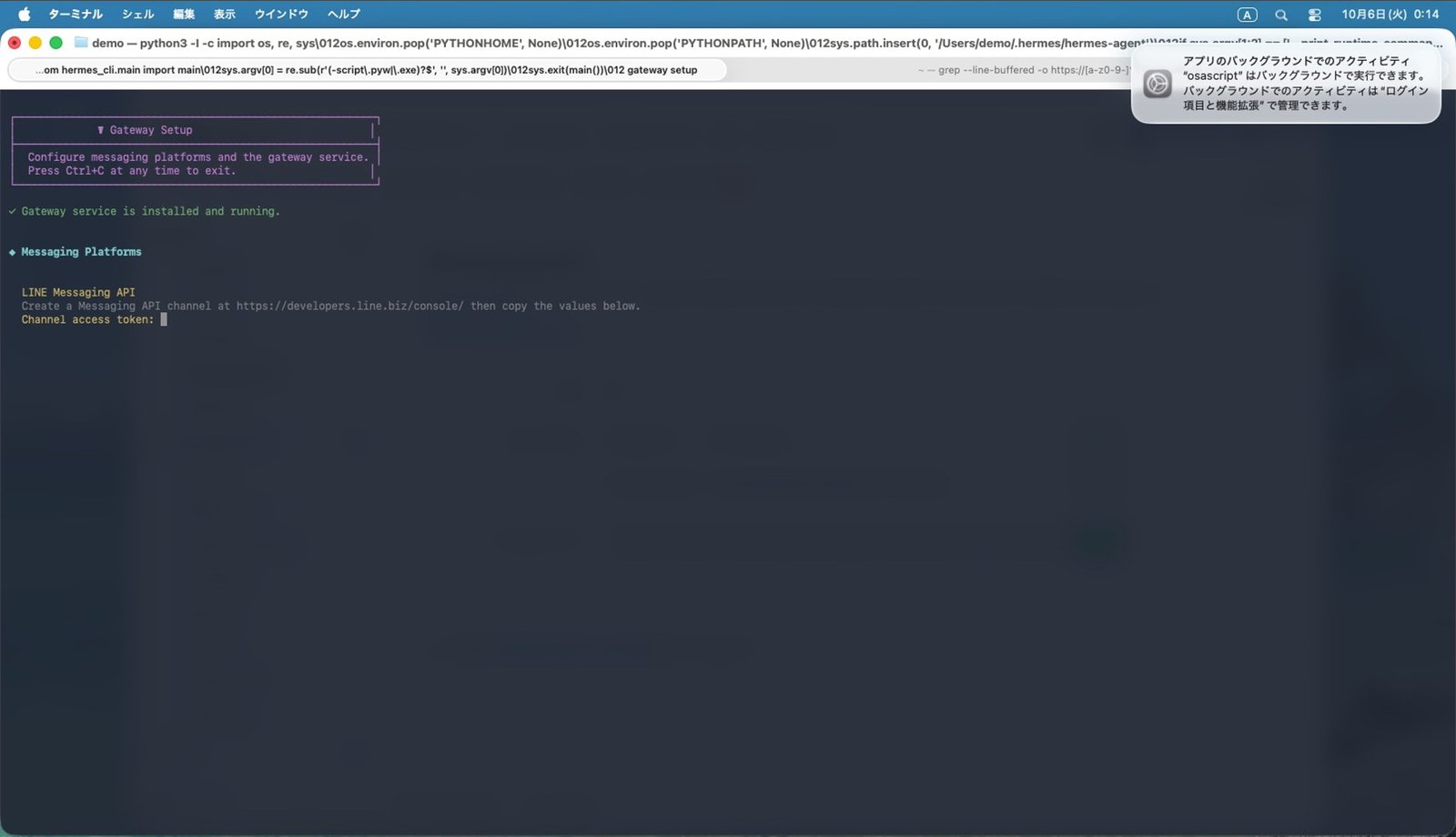
Task: Open the ヘルプ menu
Action: [x=344, y=15]
